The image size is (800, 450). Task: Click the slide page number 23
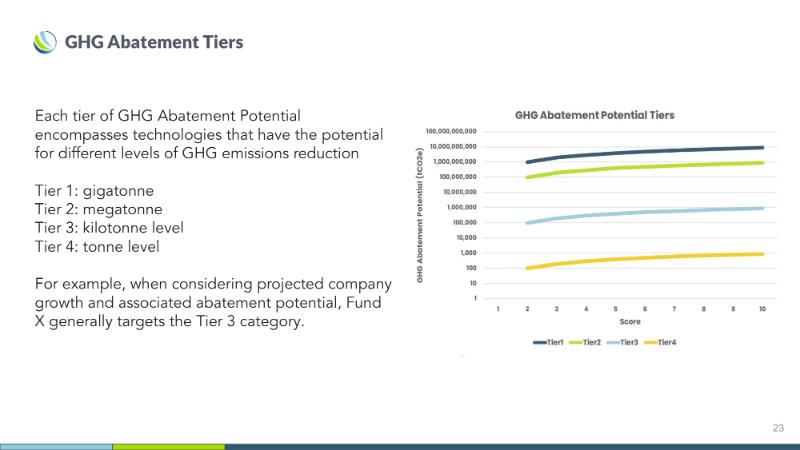(x=778, y=428)
